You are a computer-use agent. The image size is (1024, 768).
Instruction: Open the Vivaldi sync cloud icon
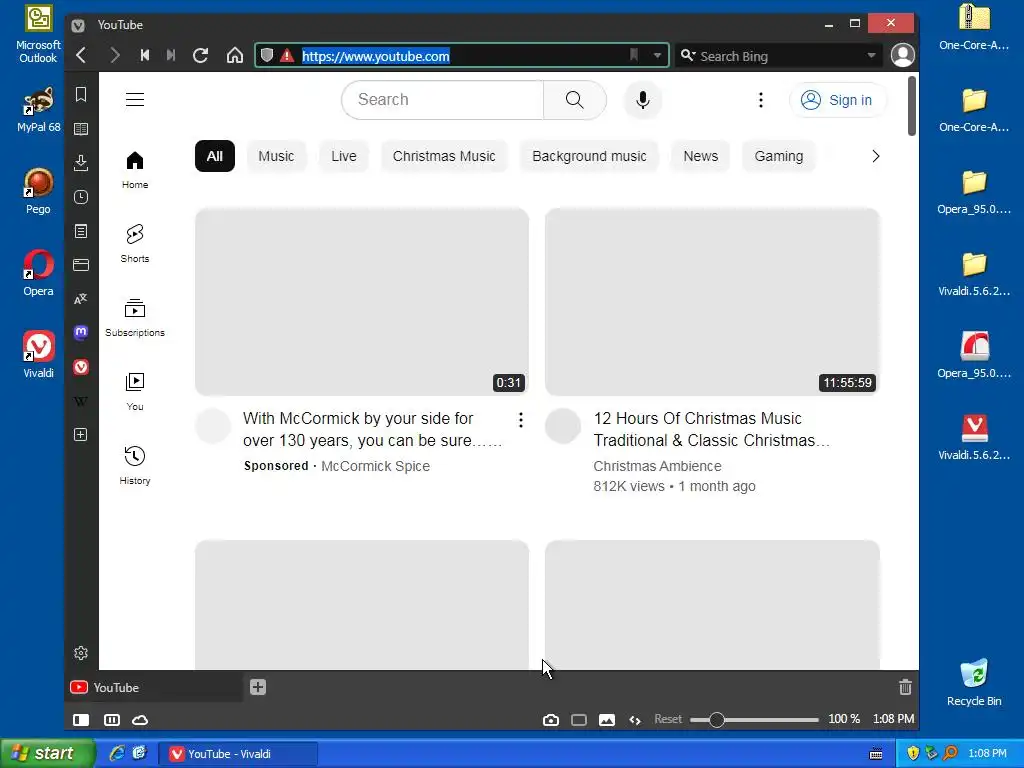pyautogui.click(x=140, y=720)
